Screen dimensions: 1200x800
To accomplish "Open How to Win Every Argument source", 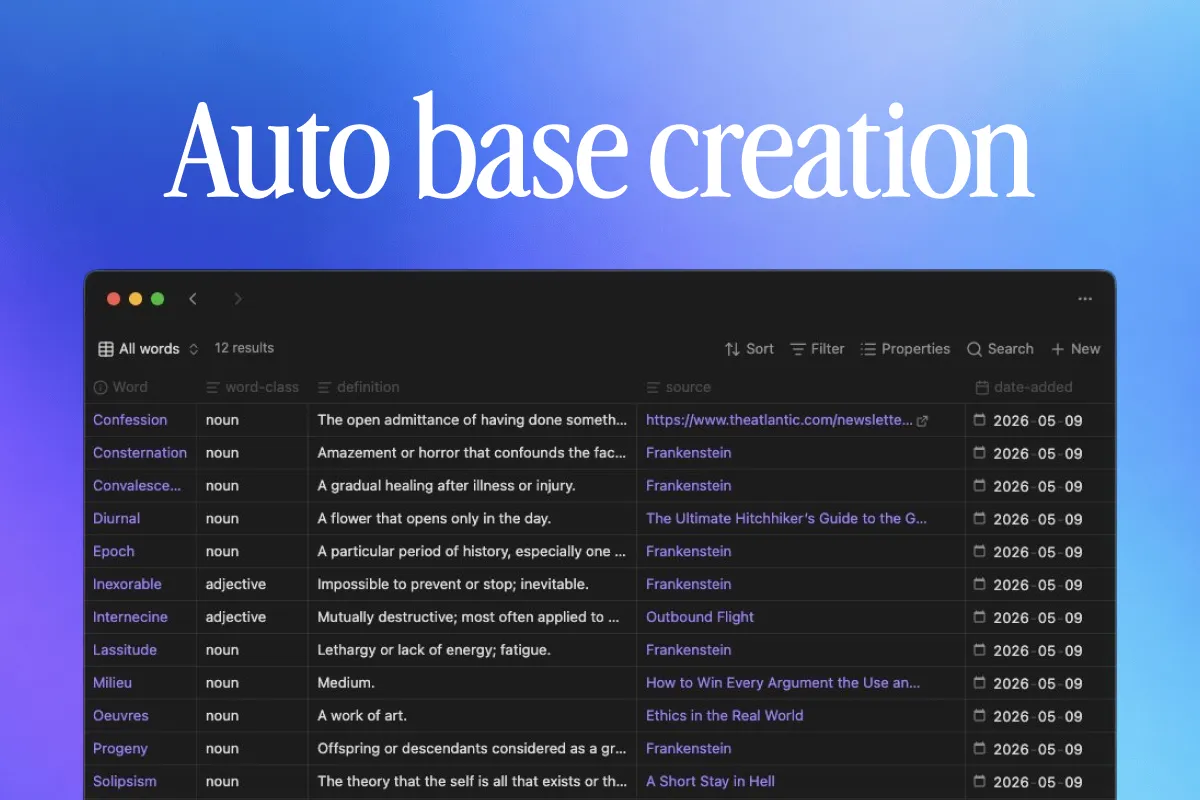I will tap(783, 683).
